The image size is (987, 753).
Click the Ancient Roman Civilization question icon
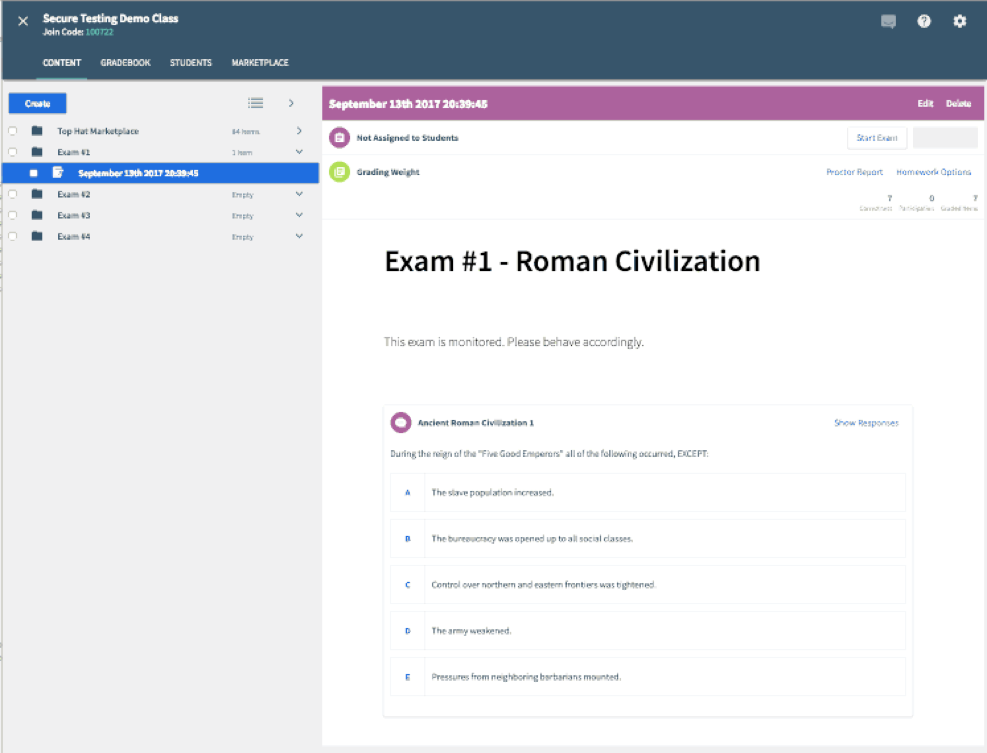coord(401,422)
